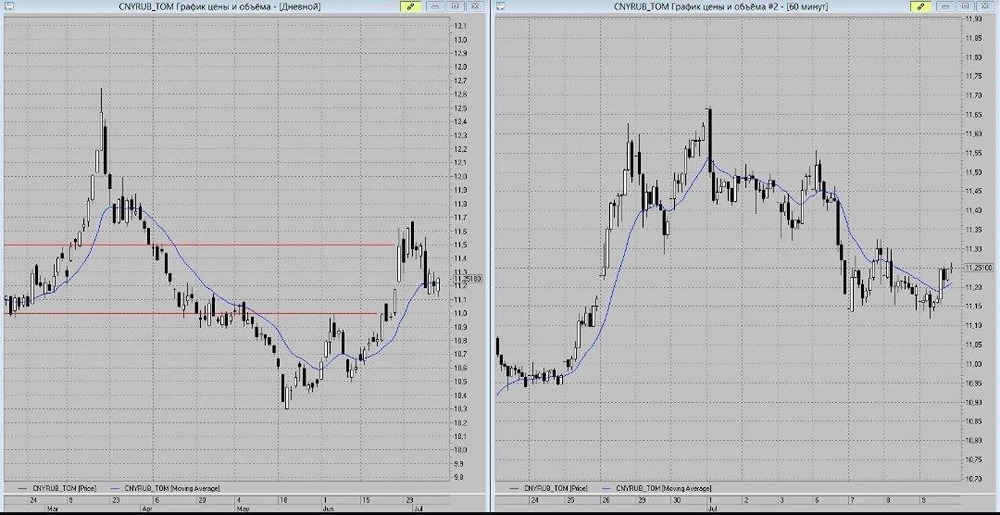Select the lower red horizontal line at 11.0
The width and height of the screenshot is (1000, 515).
191,313
